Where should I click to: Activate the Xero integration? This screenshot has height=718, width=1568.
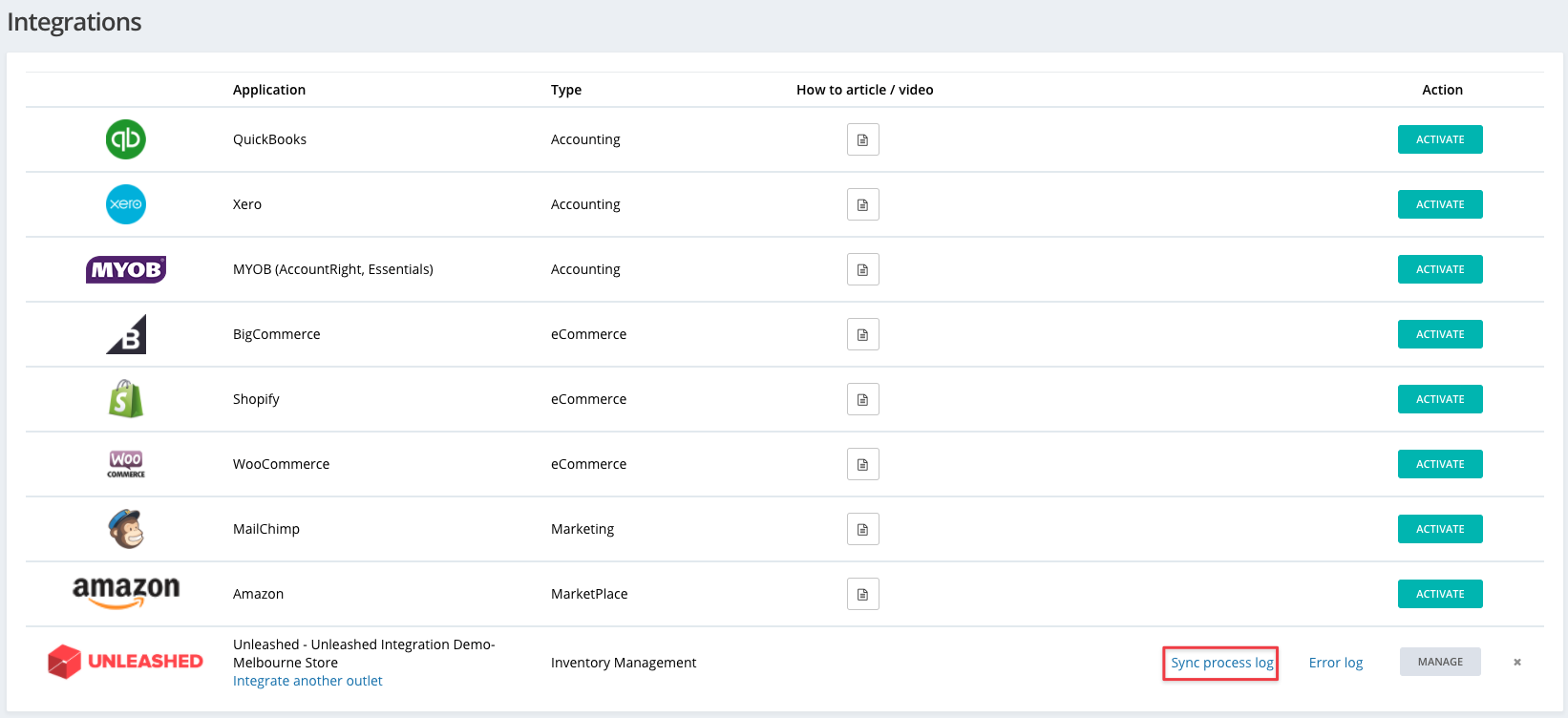(1439, 204)
